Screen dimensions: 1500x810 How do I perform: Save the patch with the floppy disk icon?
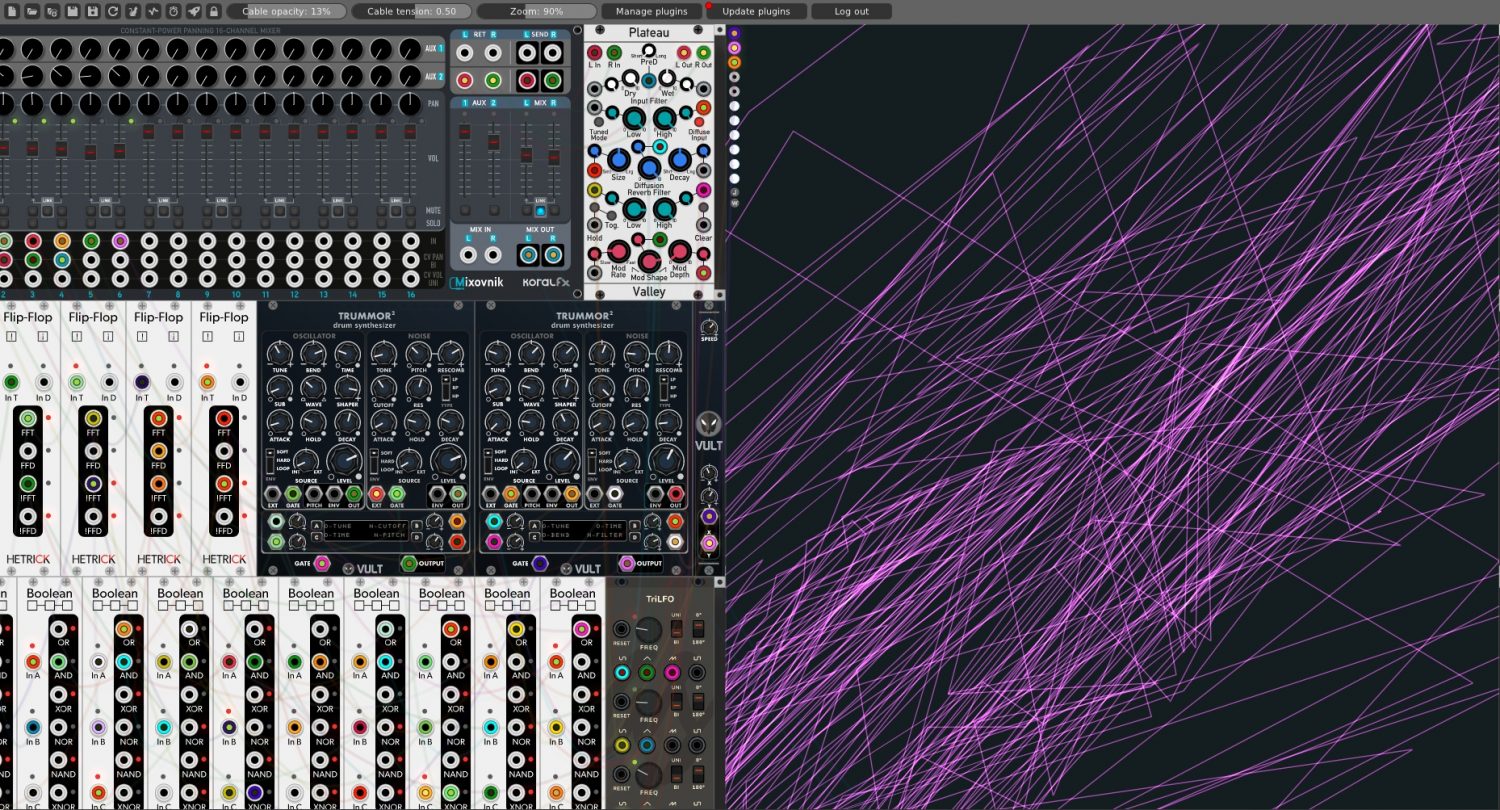pos(73,11)
